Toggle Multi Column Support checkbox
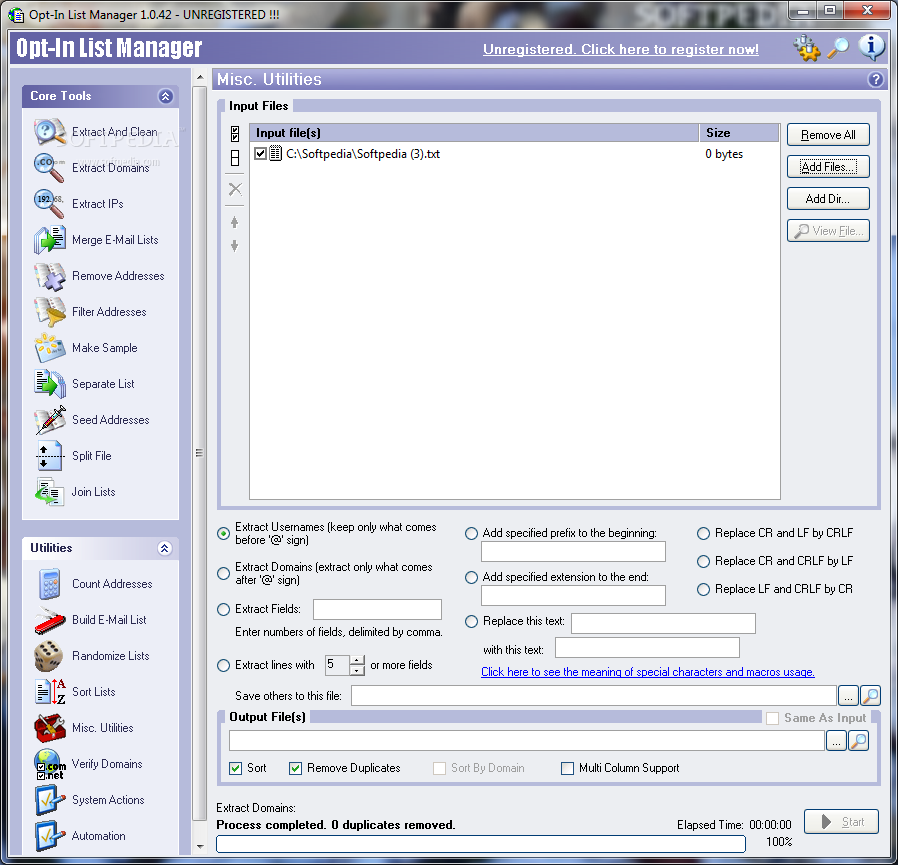The image size is (898, 865). click(x=568, y=768)
